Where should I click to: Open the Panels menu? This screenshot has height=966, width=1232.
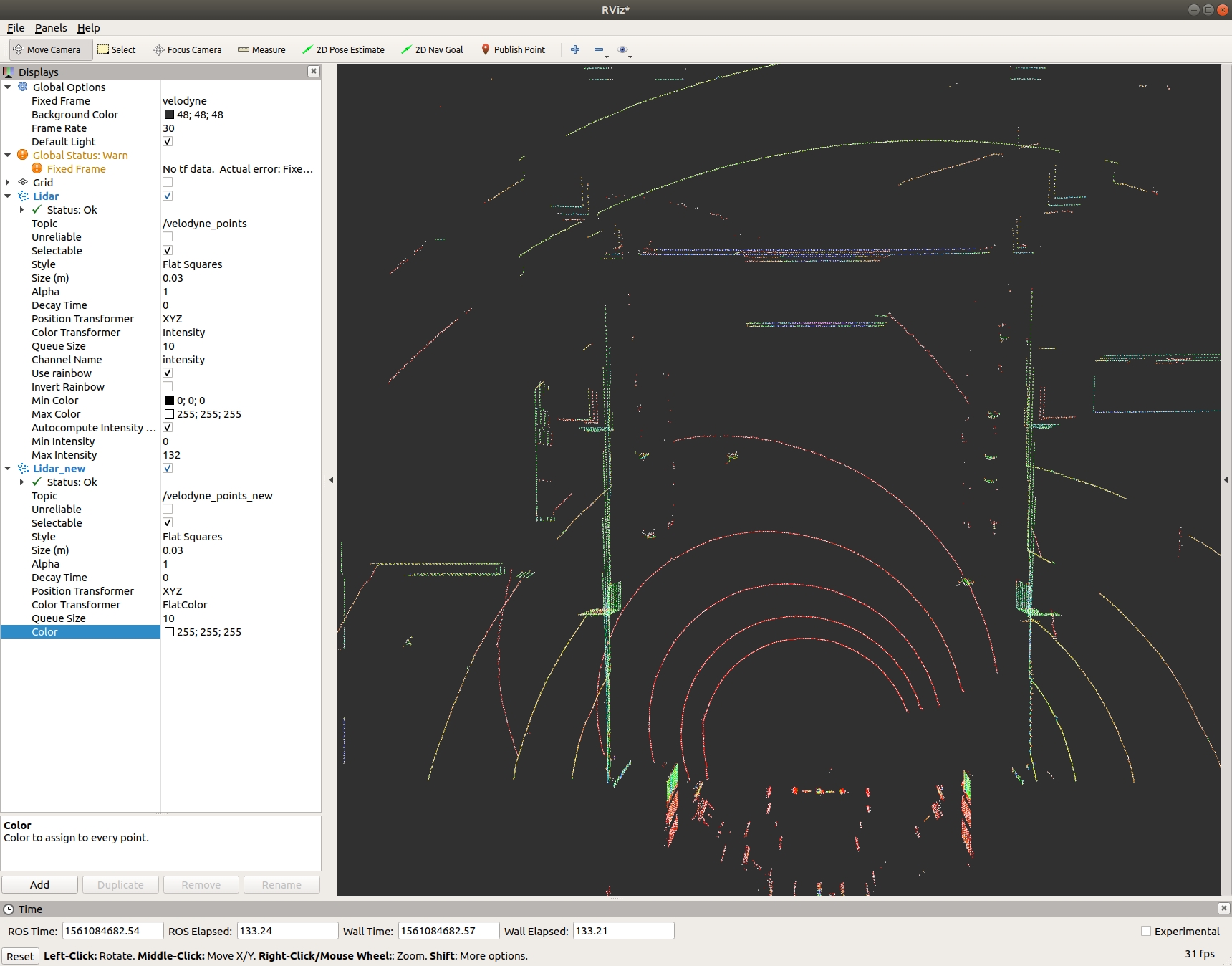(51, 28)
